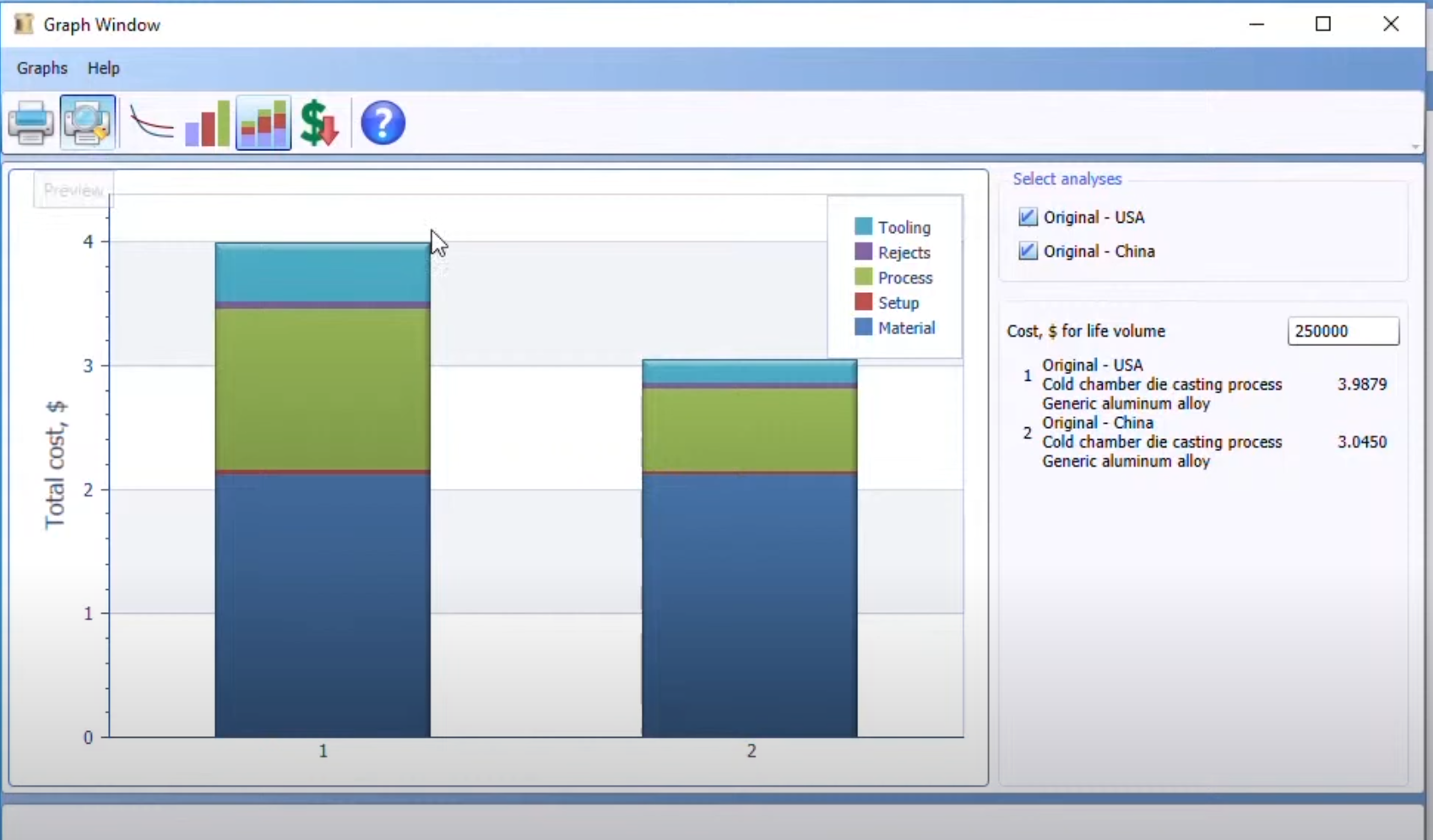The height and width of the screenshot is (840, 1433).
Task: Click the Material segment of bar 2
Action: 750,605
